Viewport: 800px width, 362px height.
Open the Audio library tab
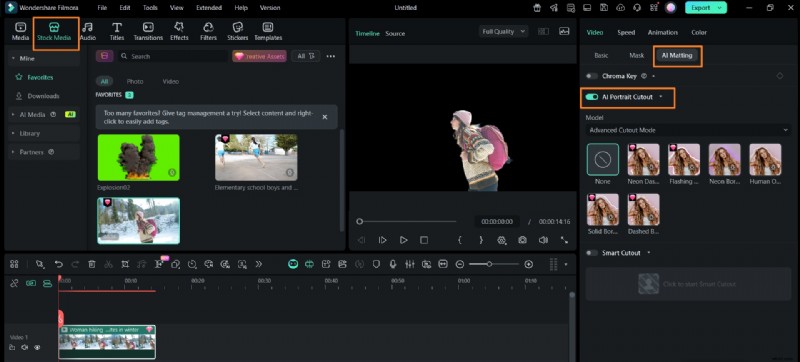coord(88,32)
